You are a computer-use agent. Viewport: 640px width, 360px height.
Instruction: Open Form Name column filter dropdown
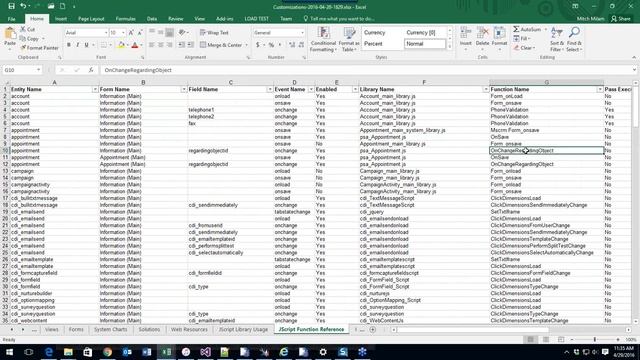pyautogui.click(x=184, y=89)
